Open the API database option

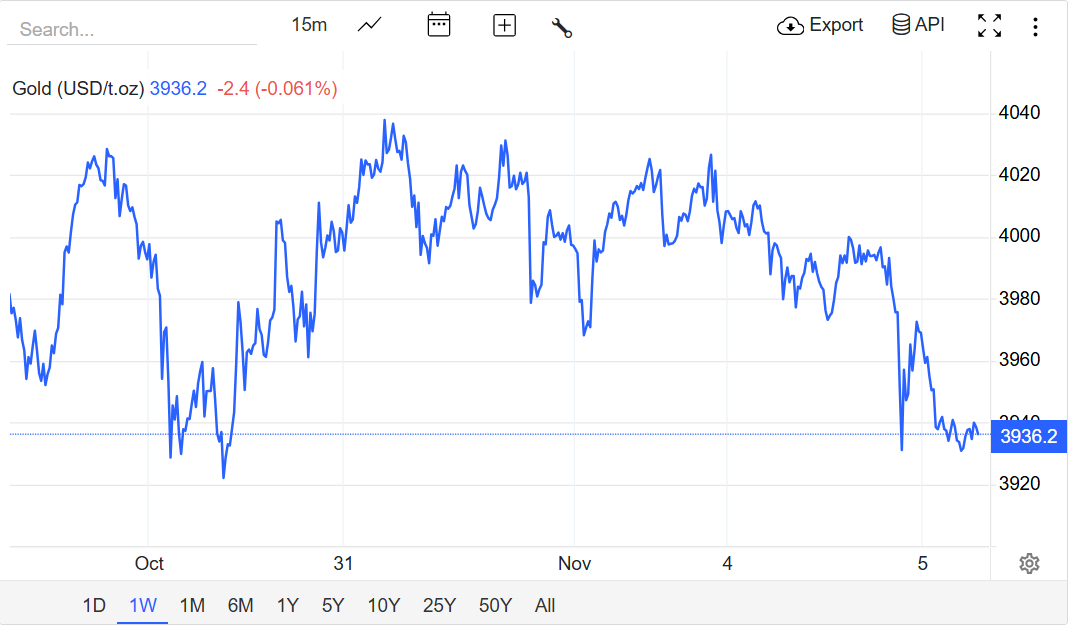918,25
